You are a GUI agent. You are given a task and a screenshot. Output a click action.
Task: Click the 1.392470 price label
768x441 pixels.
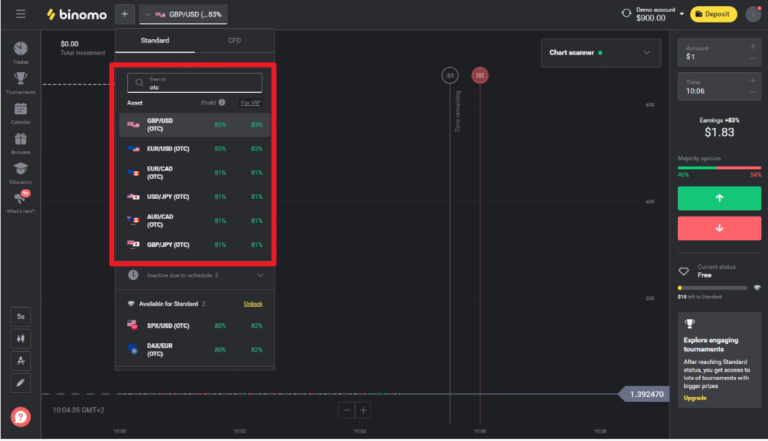(x=644, y=394)
